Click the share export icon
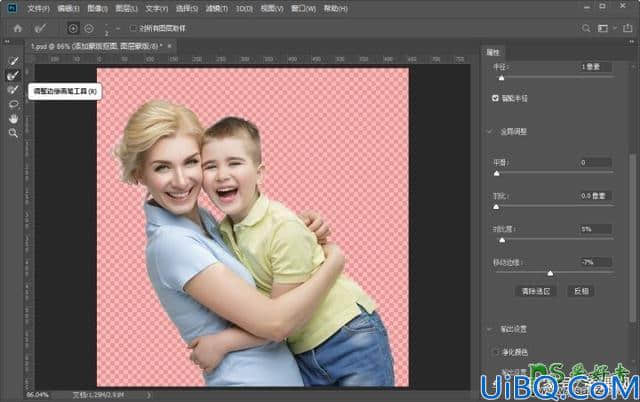 click(x=628, y=28)
